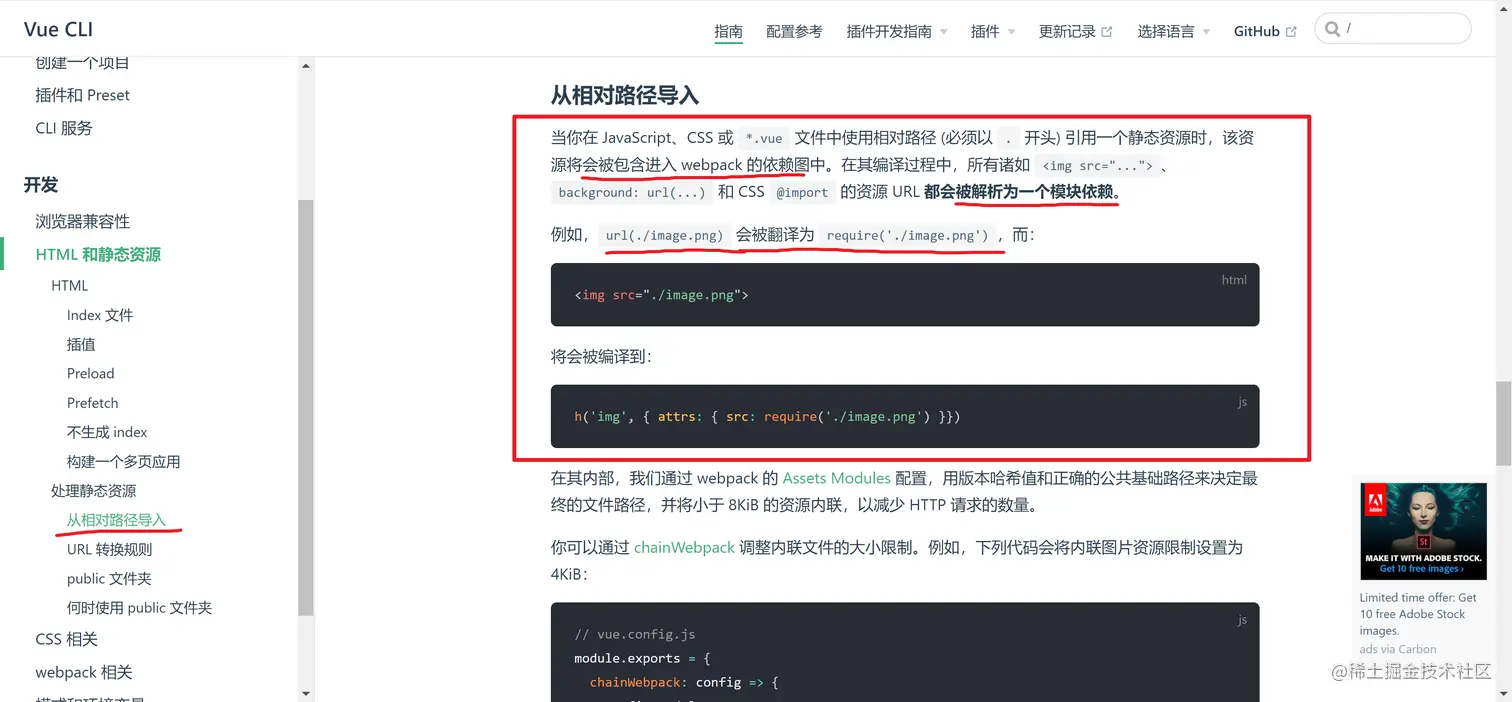1512x702 pixels.
Task: Expand the 选择语言 dropdown
Action: 1174,31
